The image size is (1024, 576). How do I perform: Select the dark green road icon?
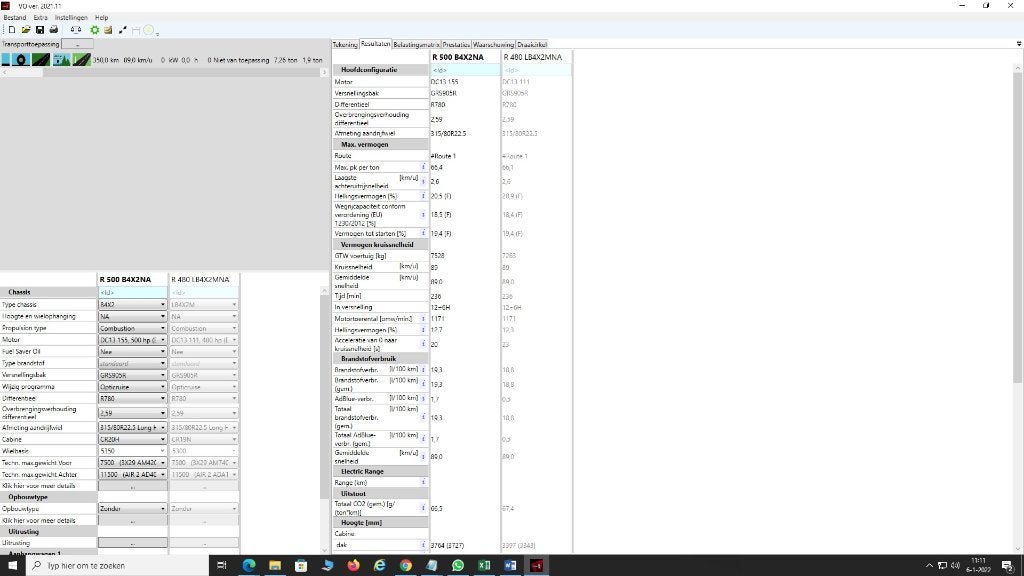coord(41,59)
